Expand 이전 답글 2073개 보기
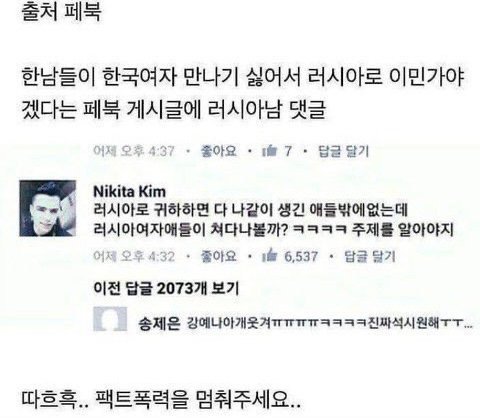 pyautogui.click(x=166, y=288)
